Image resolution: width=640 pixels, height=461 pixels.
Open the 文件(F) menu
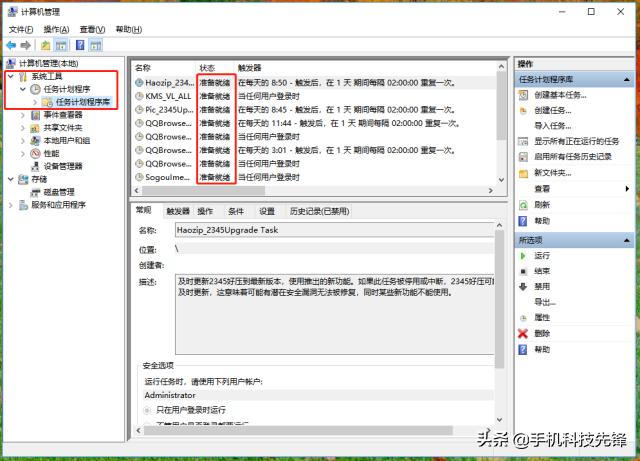coord(21,29)
